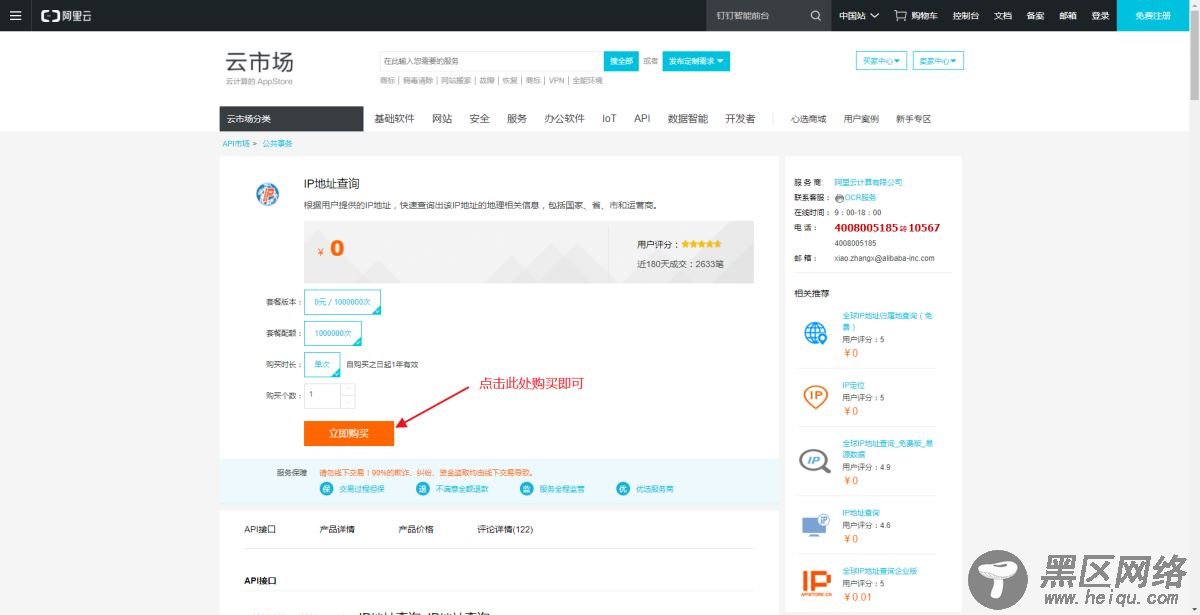Screen dimensions: 1200x615
Task: Decrease purchase quantity with down stepper
Action: point(348,402)
